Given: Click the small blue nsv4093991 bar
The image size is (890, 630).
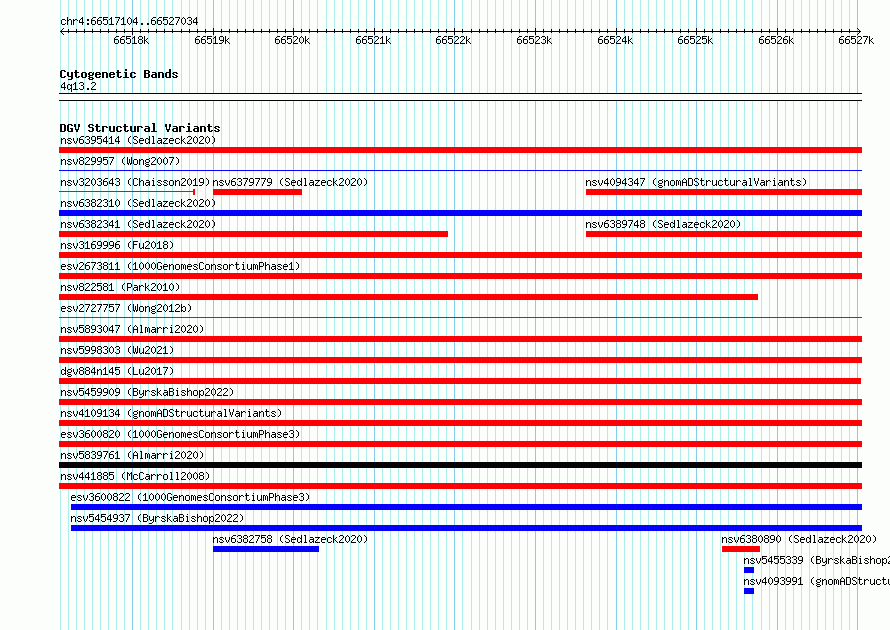Looking at the screenshot, I should tap(749, 591).
